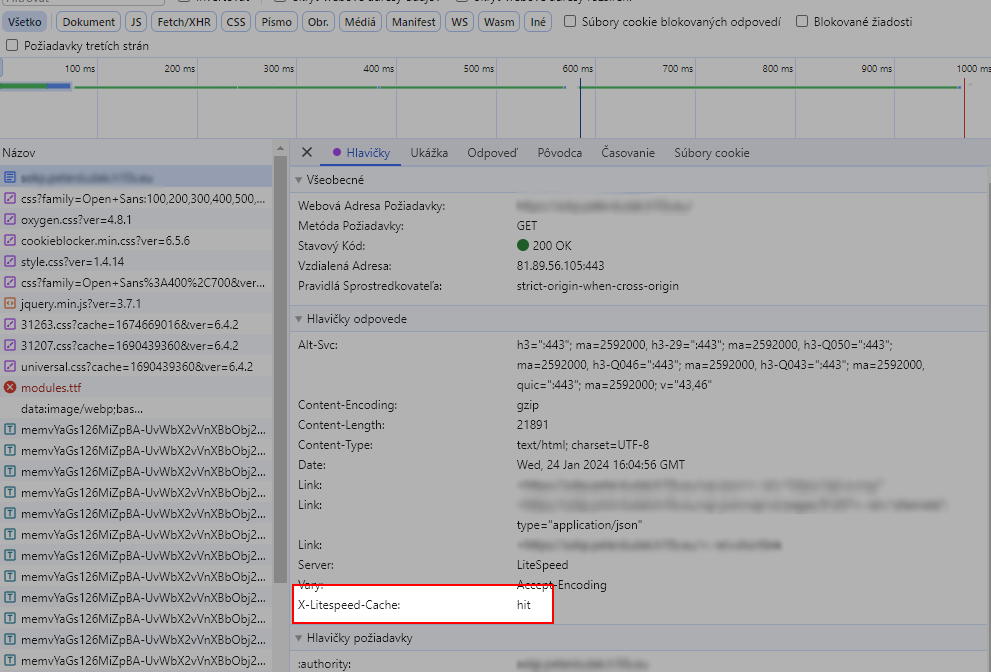The image size is (991, 672).
Task: Collapse the Všeobecné section
Action: [x=298, y=180]
